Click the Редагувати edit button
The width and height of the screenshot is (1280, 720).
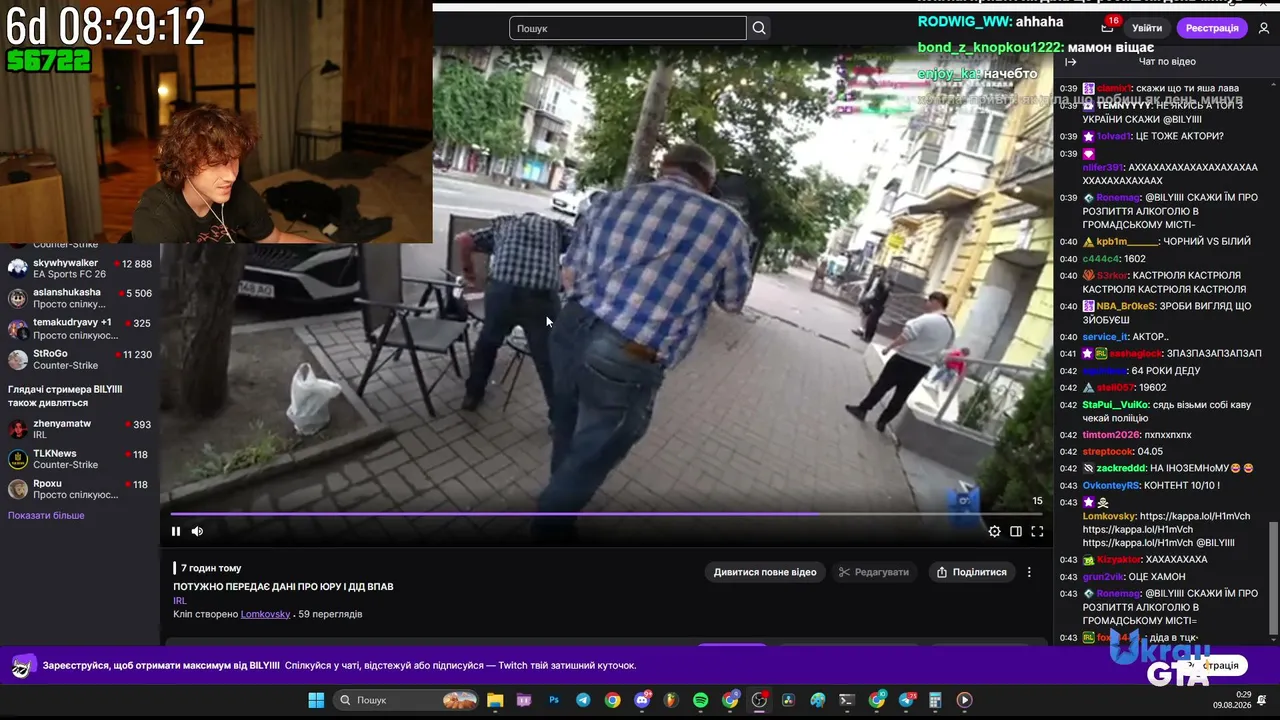(874, 572)
